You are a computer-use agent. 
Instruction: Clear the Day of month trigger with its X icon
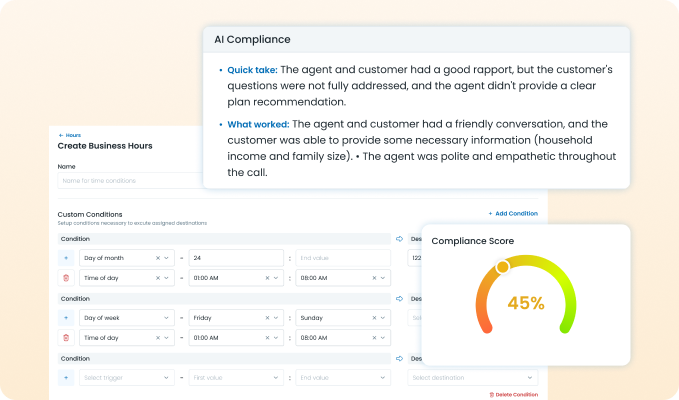pos(158,258)
